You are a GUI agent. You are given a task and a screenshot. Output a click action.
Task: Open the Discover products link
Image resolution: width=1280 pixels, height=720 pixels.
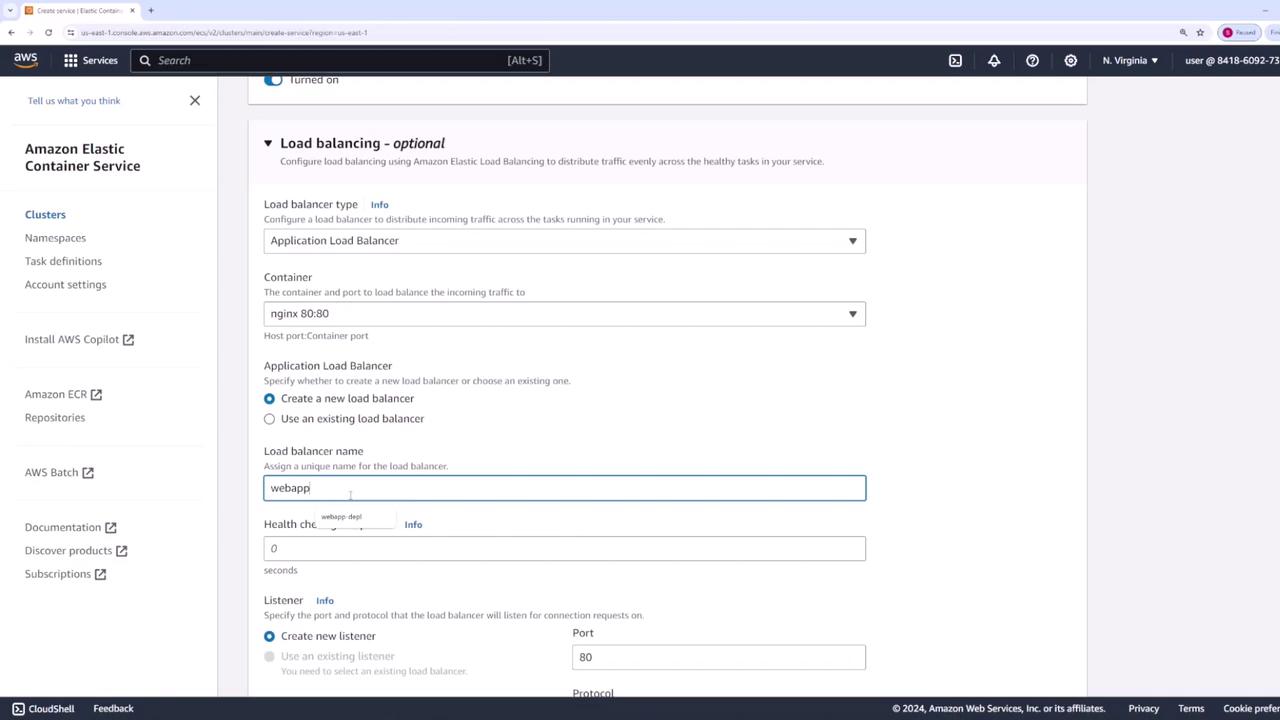click(x=68, y=550)
